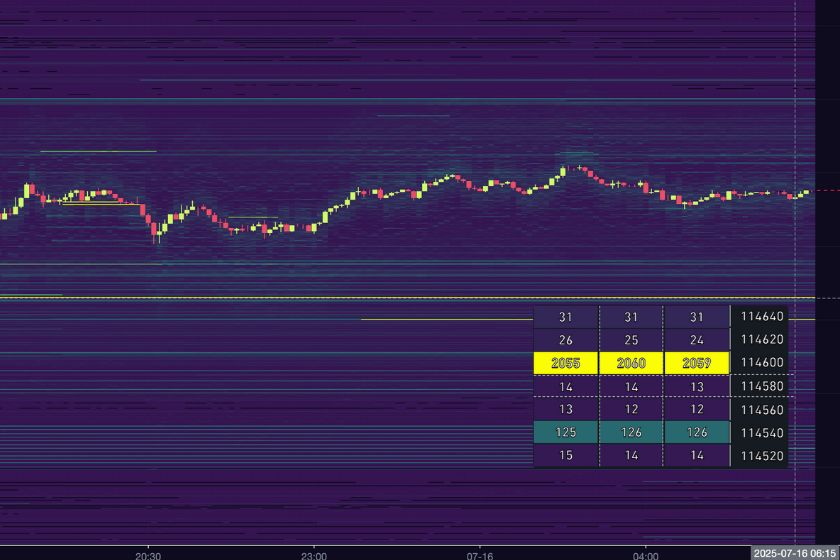This screenshot has width=840, height=560.
Task: Click the 07-16 date axis label
Action: 480,553
